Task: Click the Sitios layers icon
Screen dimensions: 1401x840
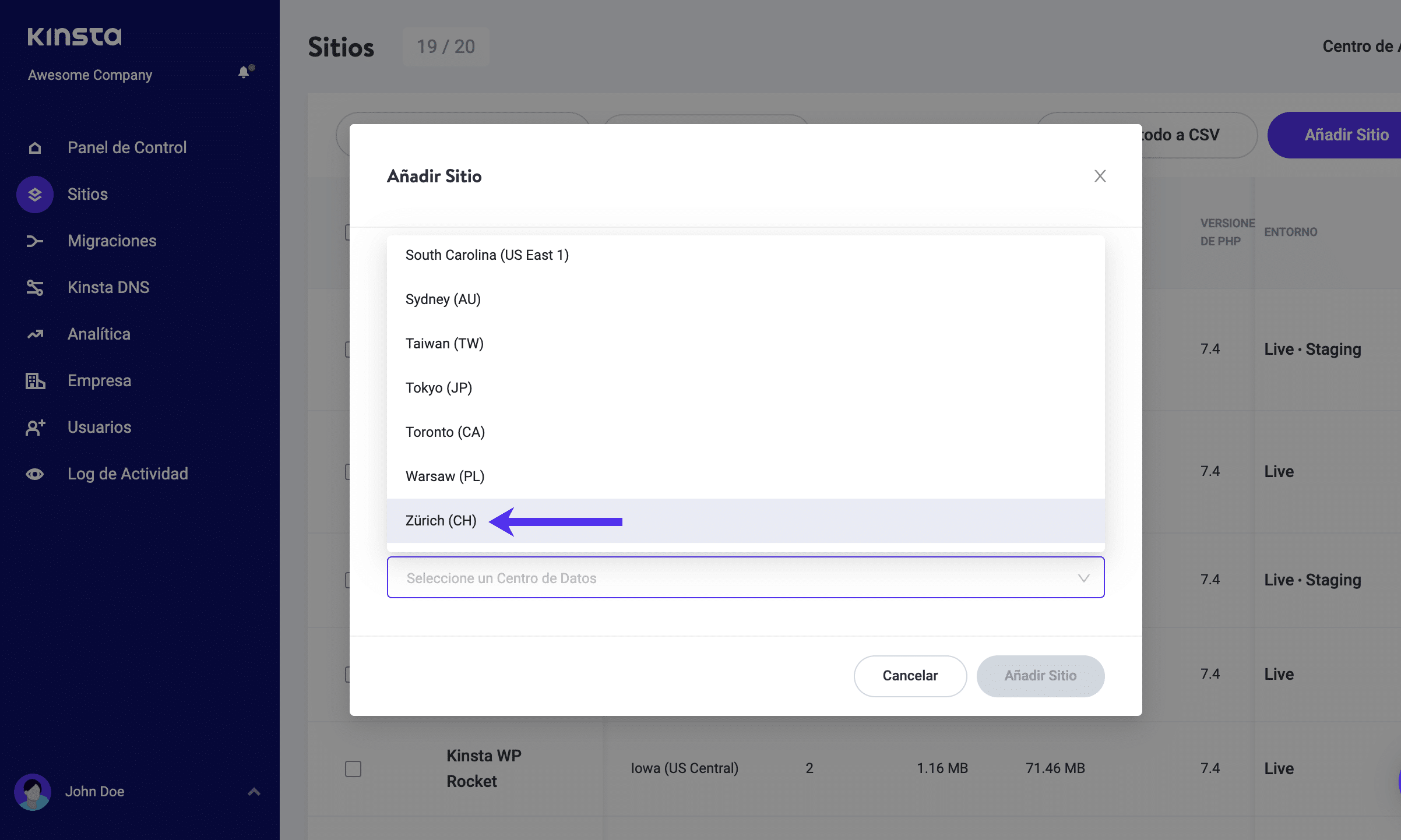Action: [x=35, y=195]
